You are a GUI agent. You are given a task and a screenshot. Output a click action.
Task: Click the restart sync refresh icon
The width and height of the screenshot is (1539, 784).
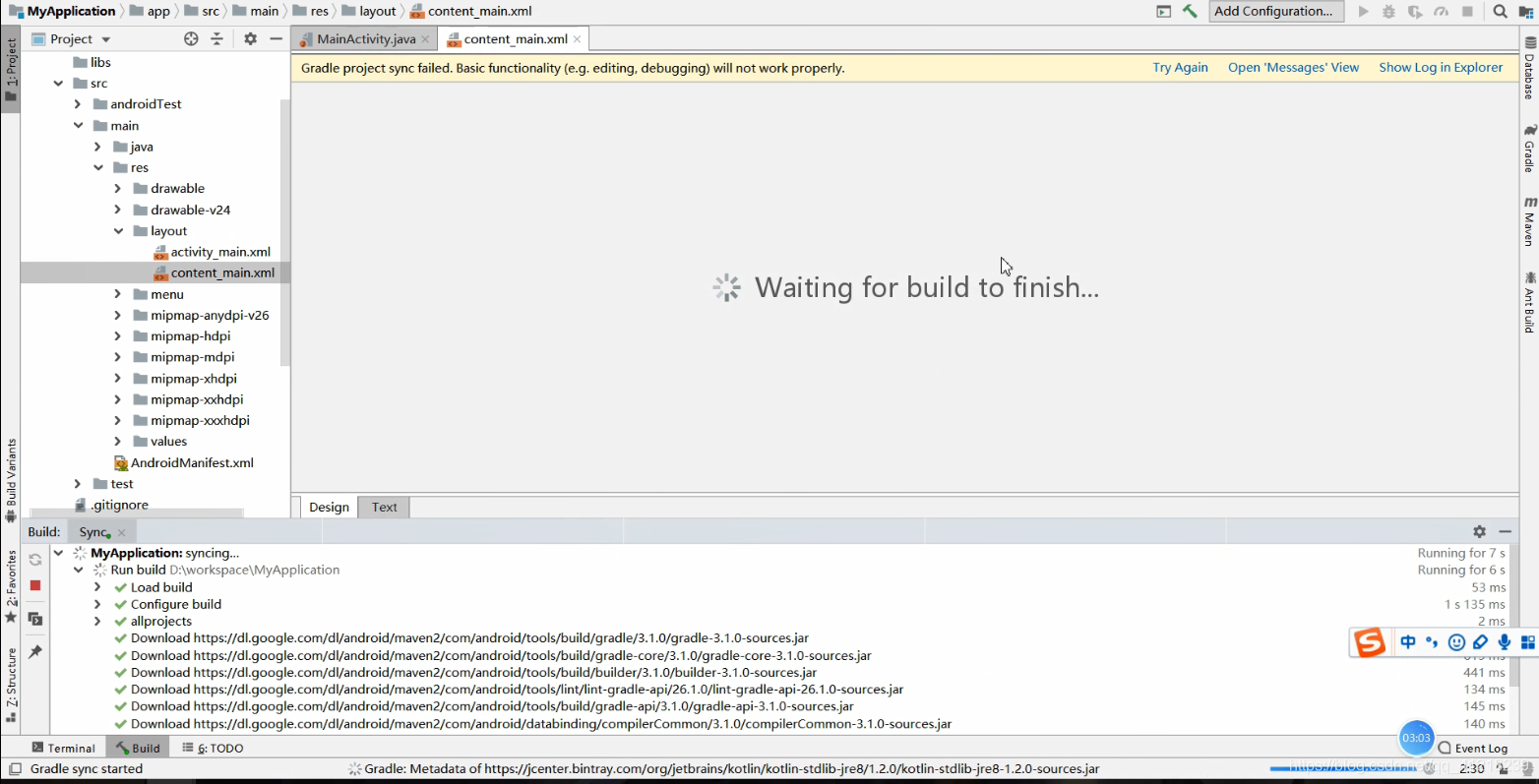pyautogui.click(x=35, y=560)
